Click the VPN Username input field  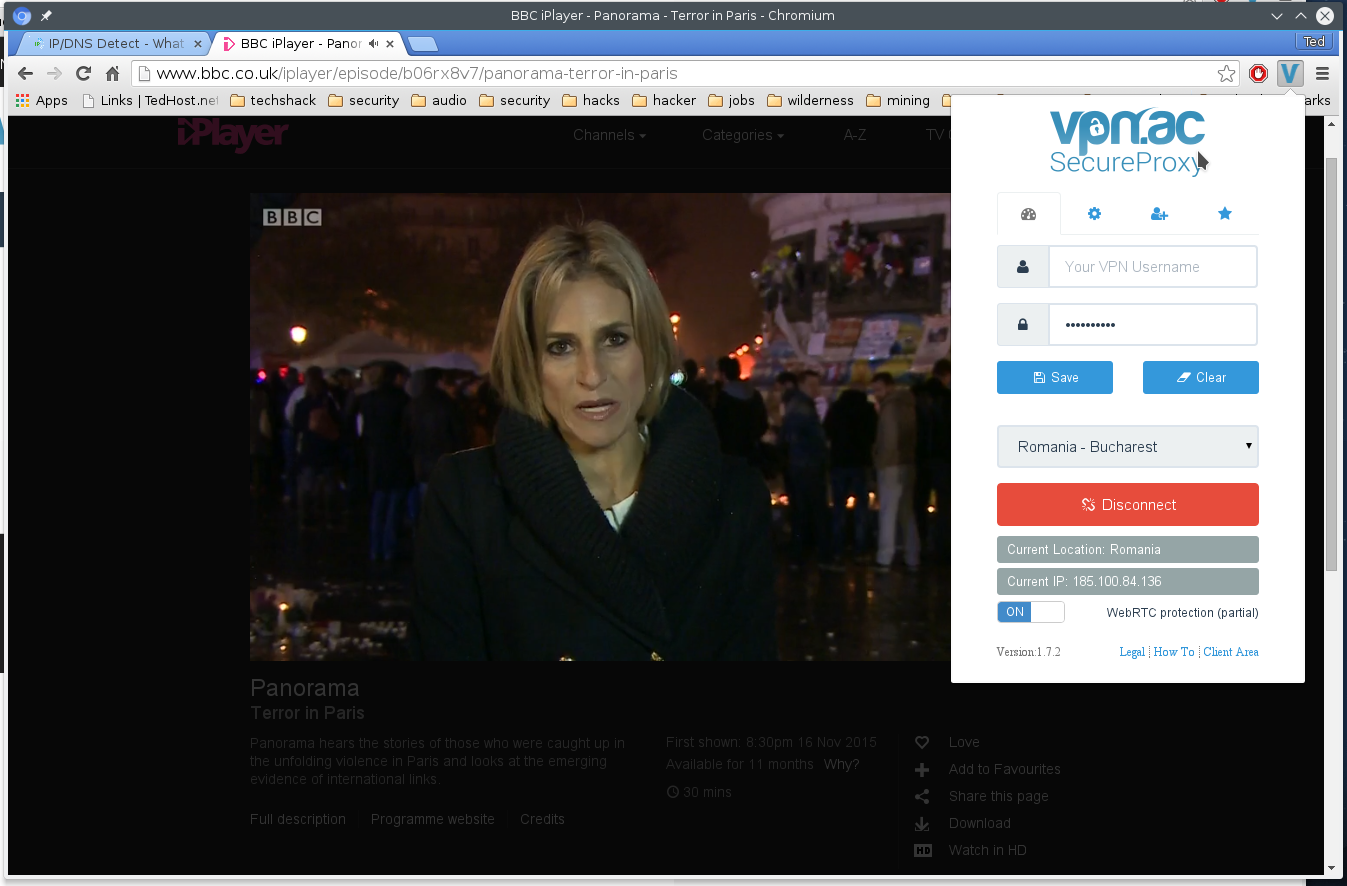[1152, 267]
